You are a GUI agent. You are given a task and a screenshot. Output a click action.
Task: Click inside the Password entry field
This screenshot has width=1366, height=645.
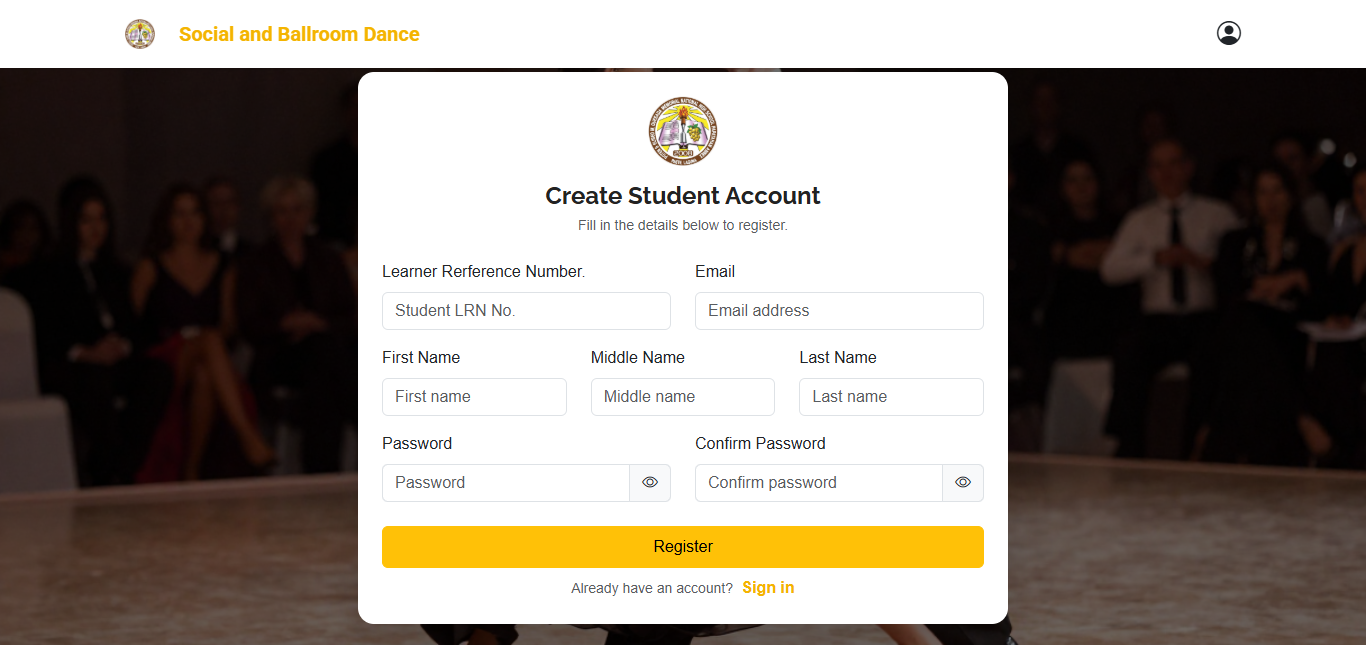[x=506, y=483]
